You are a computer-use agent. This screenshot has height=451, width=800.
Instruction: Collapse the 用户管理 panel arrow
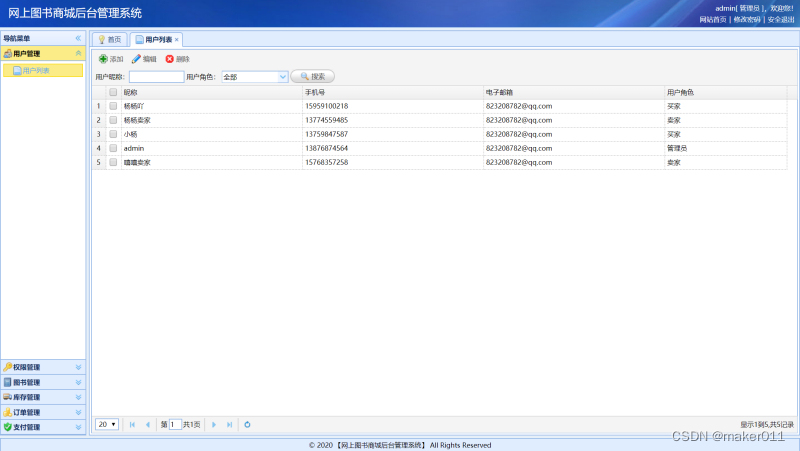click(78, 53)
